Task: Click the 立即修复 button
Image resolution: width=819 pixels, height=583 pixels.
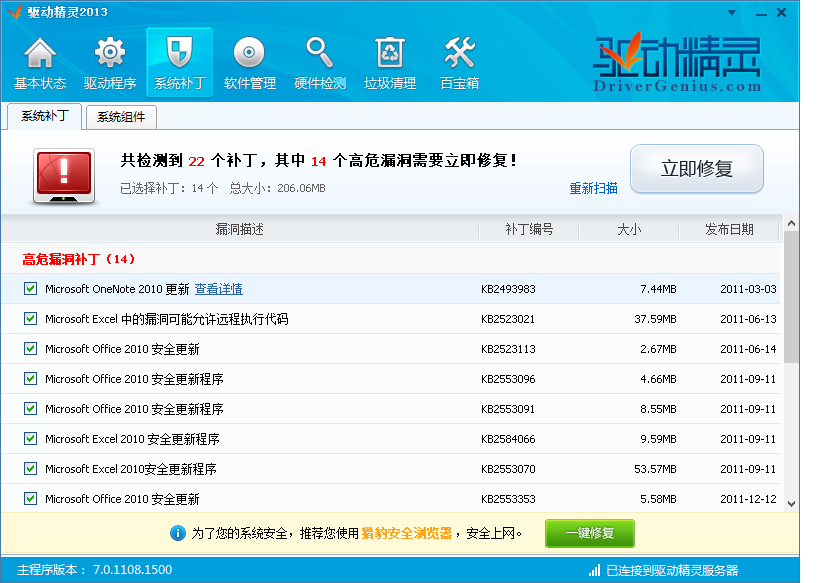Action: (697, 169)
